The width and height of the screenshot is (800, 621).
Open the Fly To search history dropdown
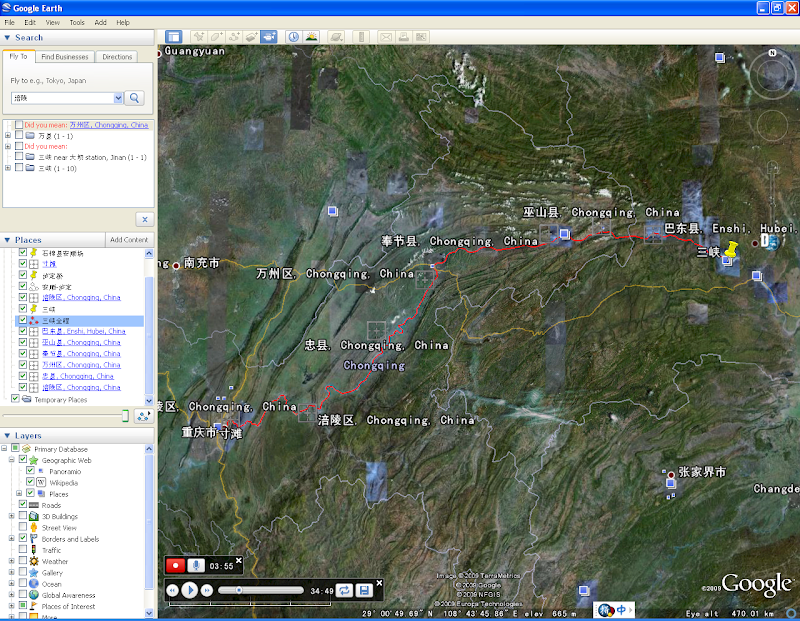coord(118,98)
